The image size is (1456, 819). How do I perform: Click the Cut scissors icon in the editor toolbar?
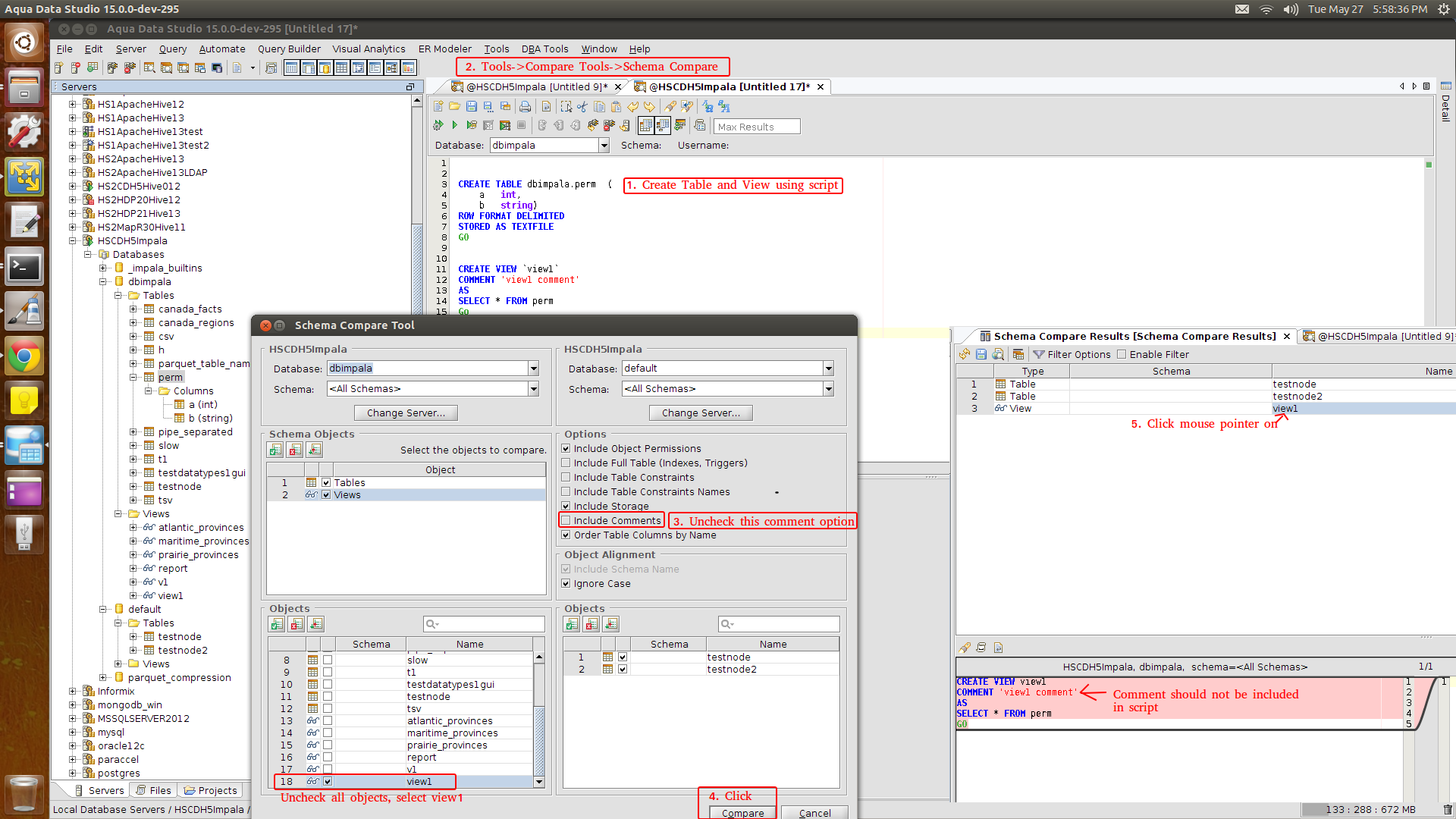point(582,106)
